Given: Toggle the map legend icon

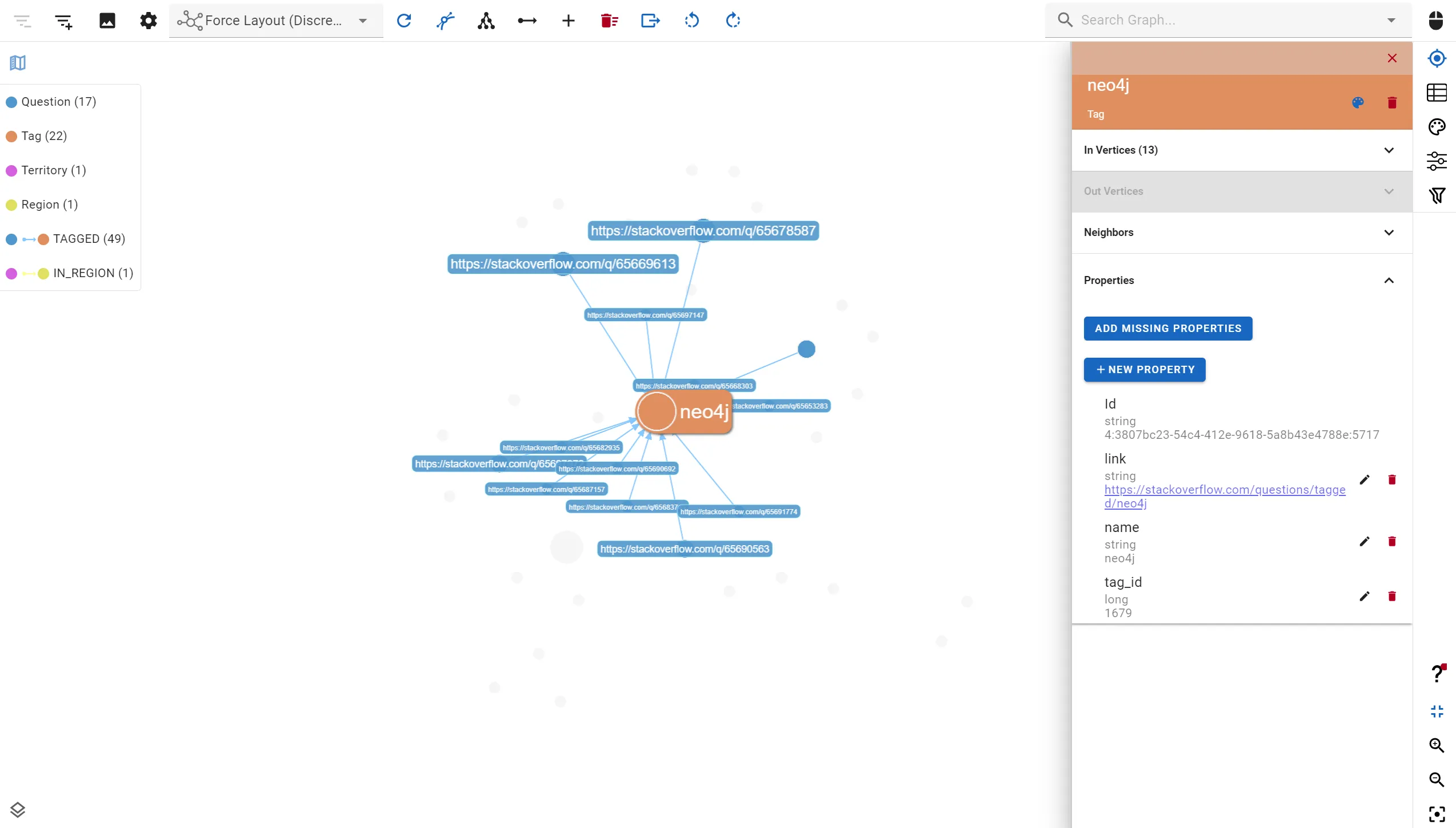Looking at the screenshot, I should tap(18, 63).
